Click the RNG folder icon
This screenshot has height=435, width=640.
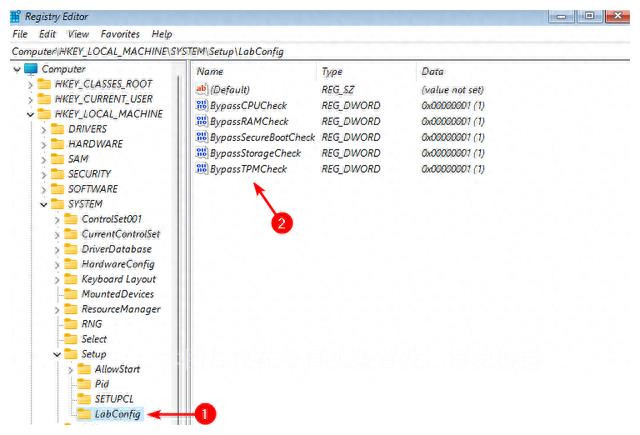71,324
